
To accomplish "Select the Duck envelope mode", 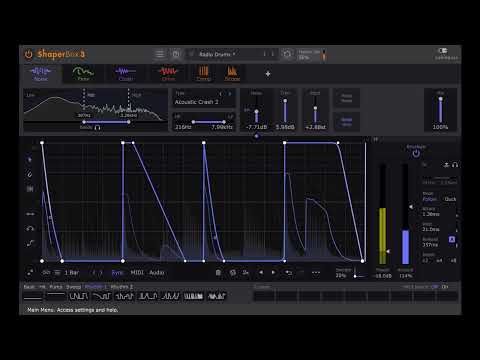I will point(450,199).
